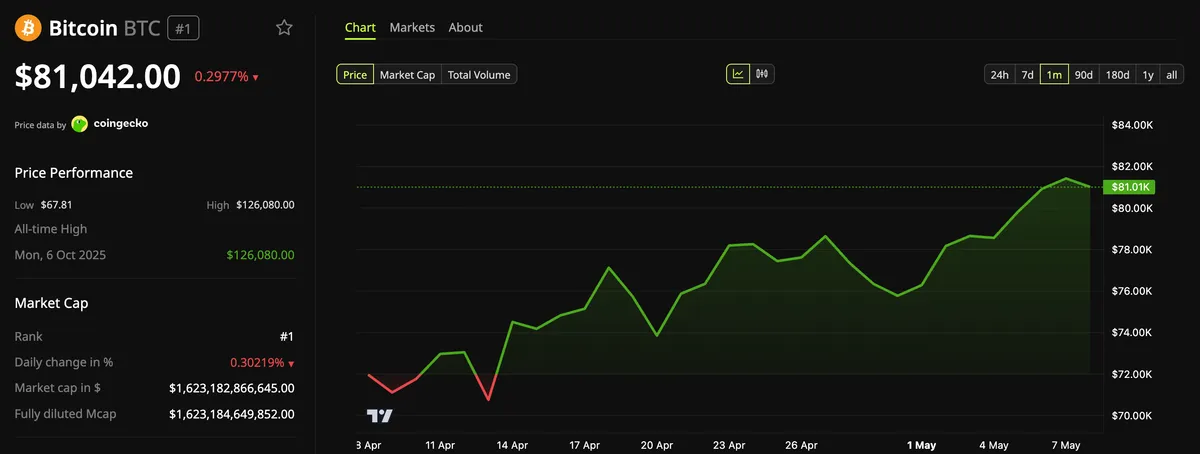The width and height of the screenshot is (1200, 454).
Task: Click the Price Performance heading
Action: (74, 173)
